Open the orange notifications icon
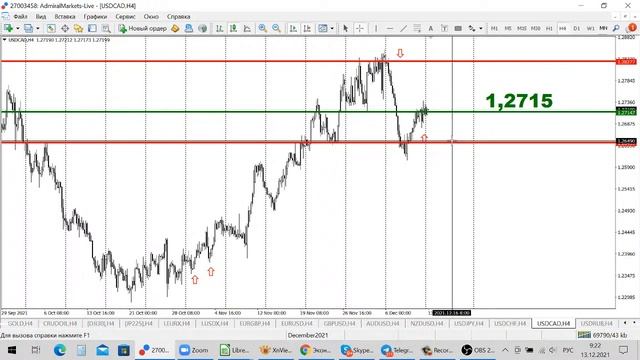Screen dimensions: 640x360 tap(632, 27)
